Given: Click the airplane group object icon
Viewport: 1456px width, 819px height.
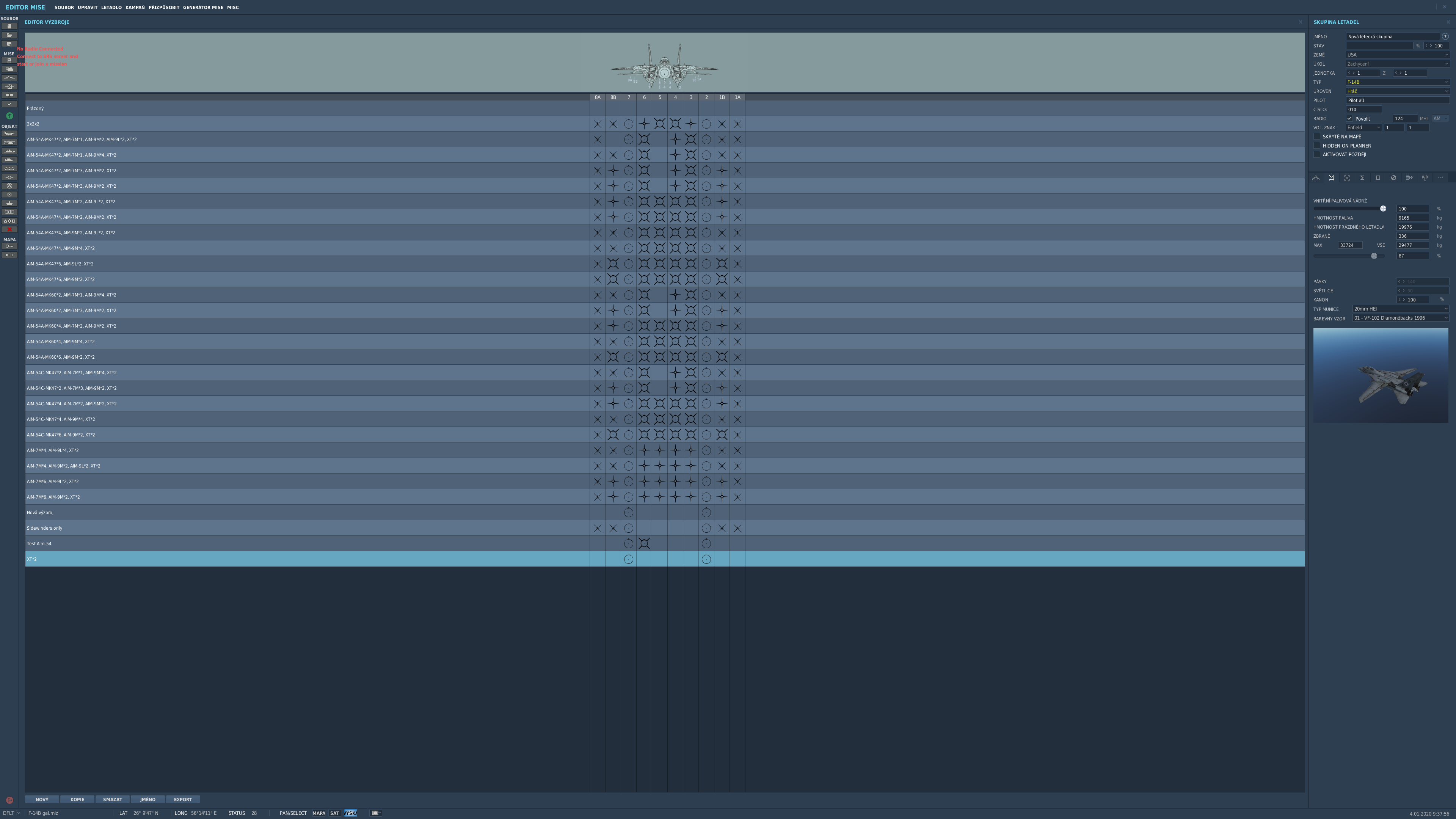Looking at the screenshot, I should (9, 134).
